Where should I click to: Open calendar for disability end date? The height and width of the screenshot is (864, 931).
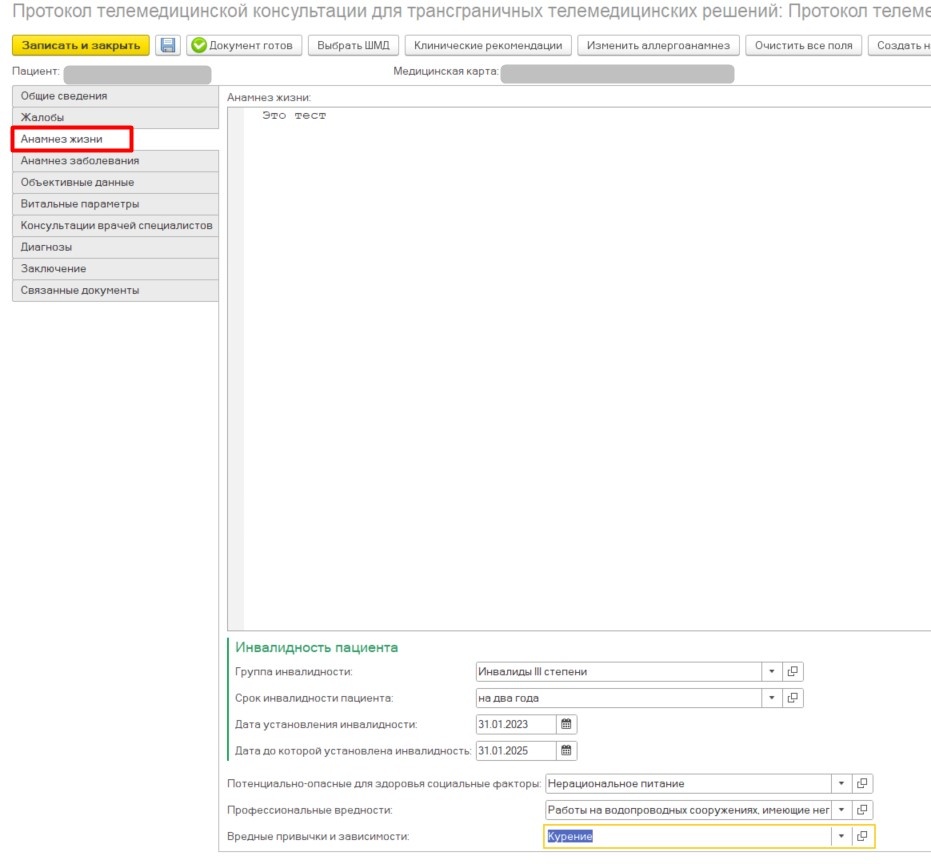566,750
